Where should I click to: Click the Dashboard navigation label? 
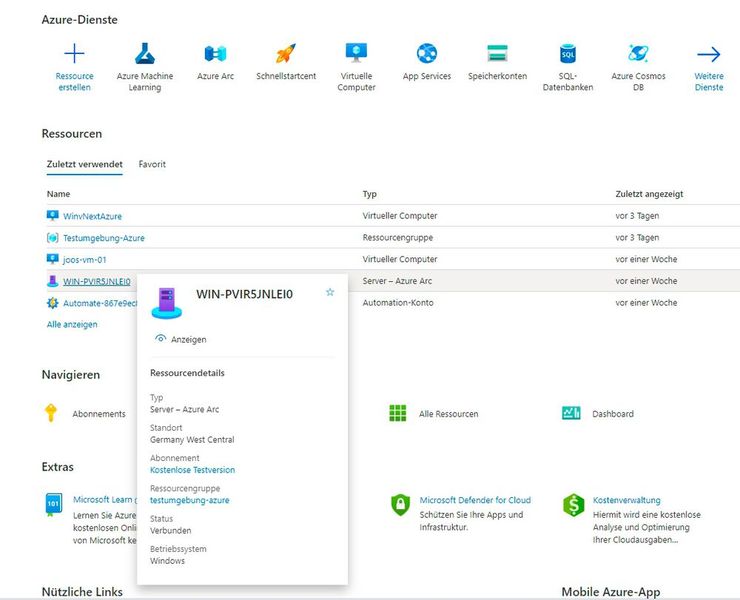tap(613, 414)
